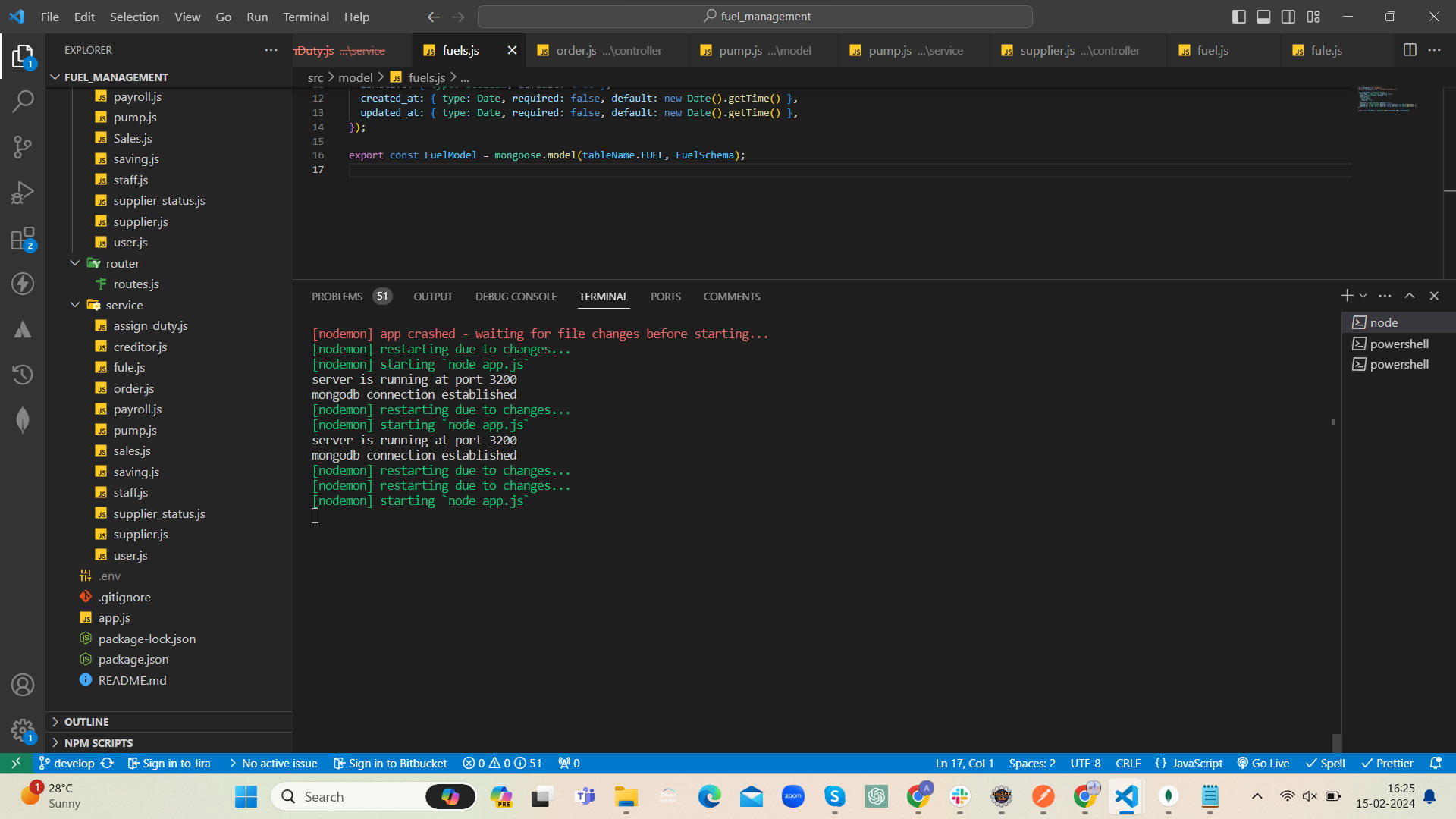Toggle the Panel layout button
The image size is (1456, 819).
[1263, 17]
